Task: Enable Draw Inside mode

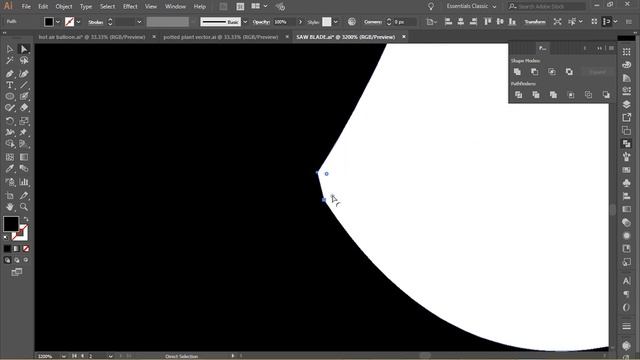Action: point(26,260)
